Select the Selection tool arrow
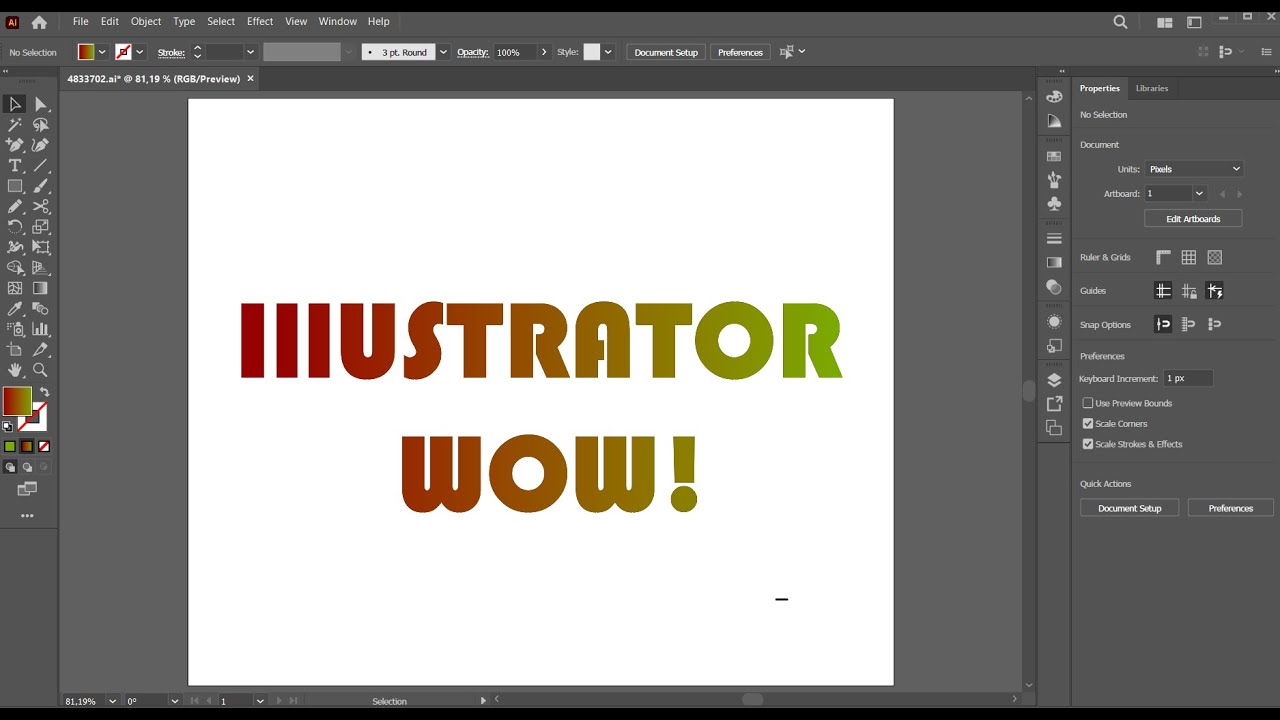 pos(15,104)
